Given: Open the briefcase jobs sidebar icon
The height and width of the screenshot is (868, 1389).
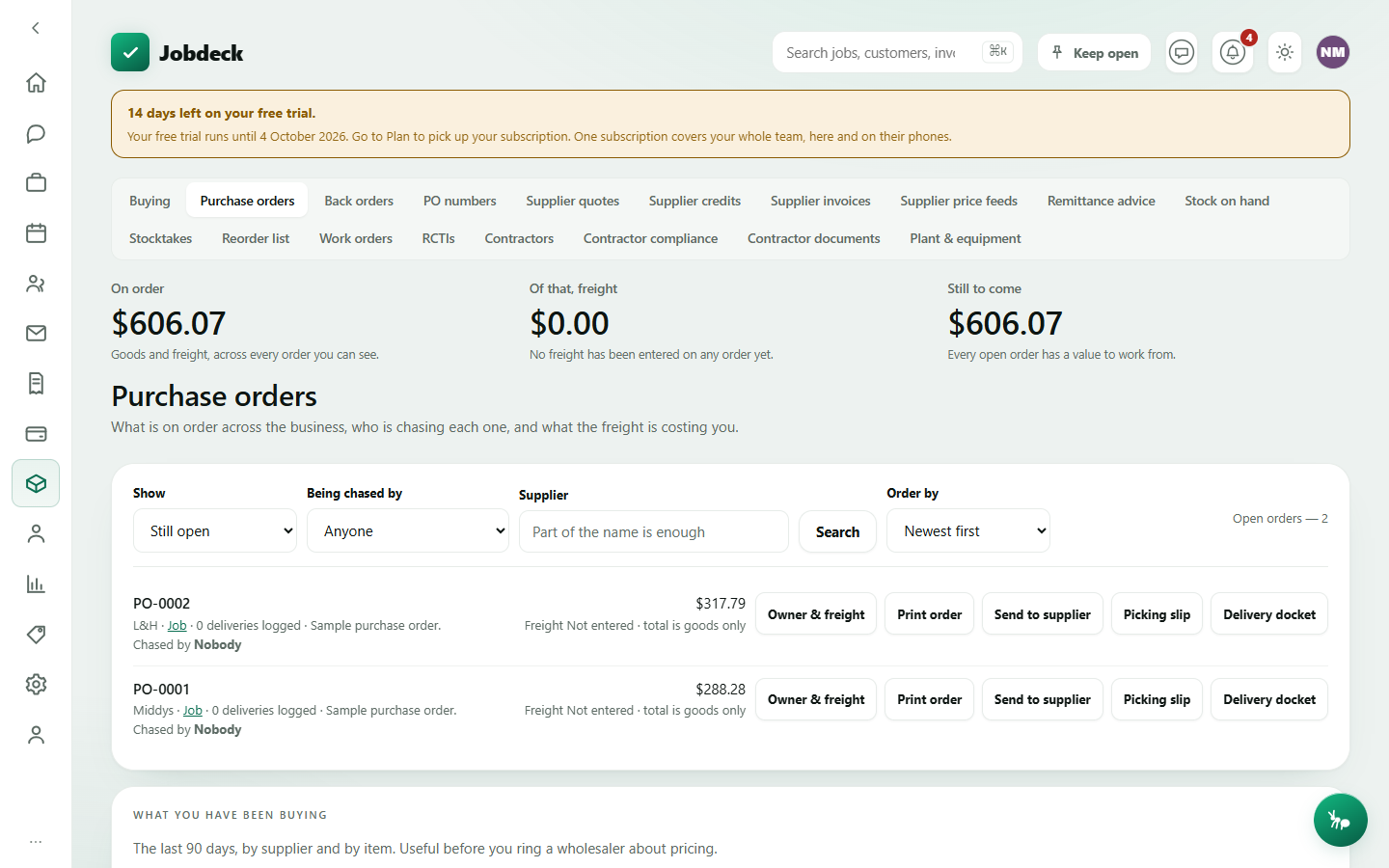Looking at the screenshot, I should click(36, 183).
